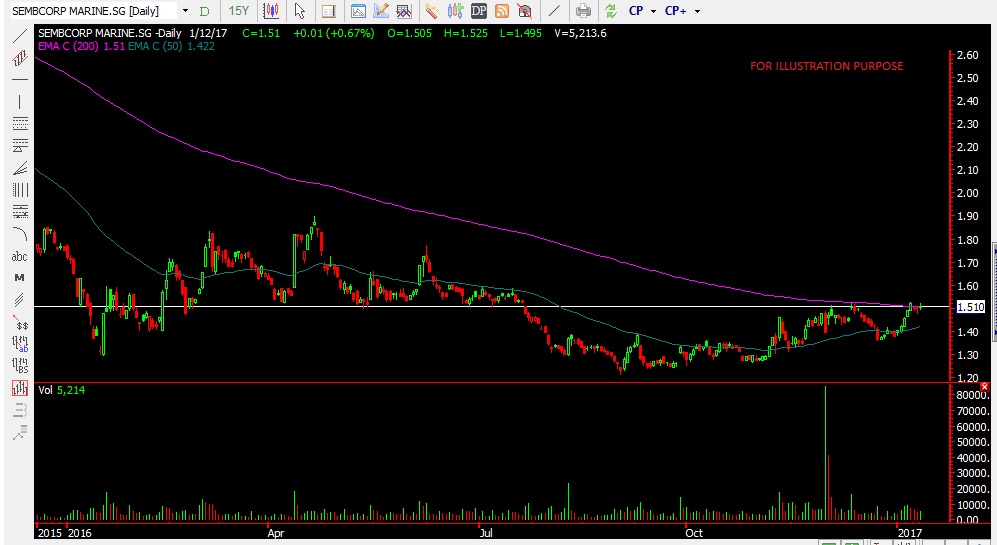Select the dotted levels with markers tool

(20, 212)
